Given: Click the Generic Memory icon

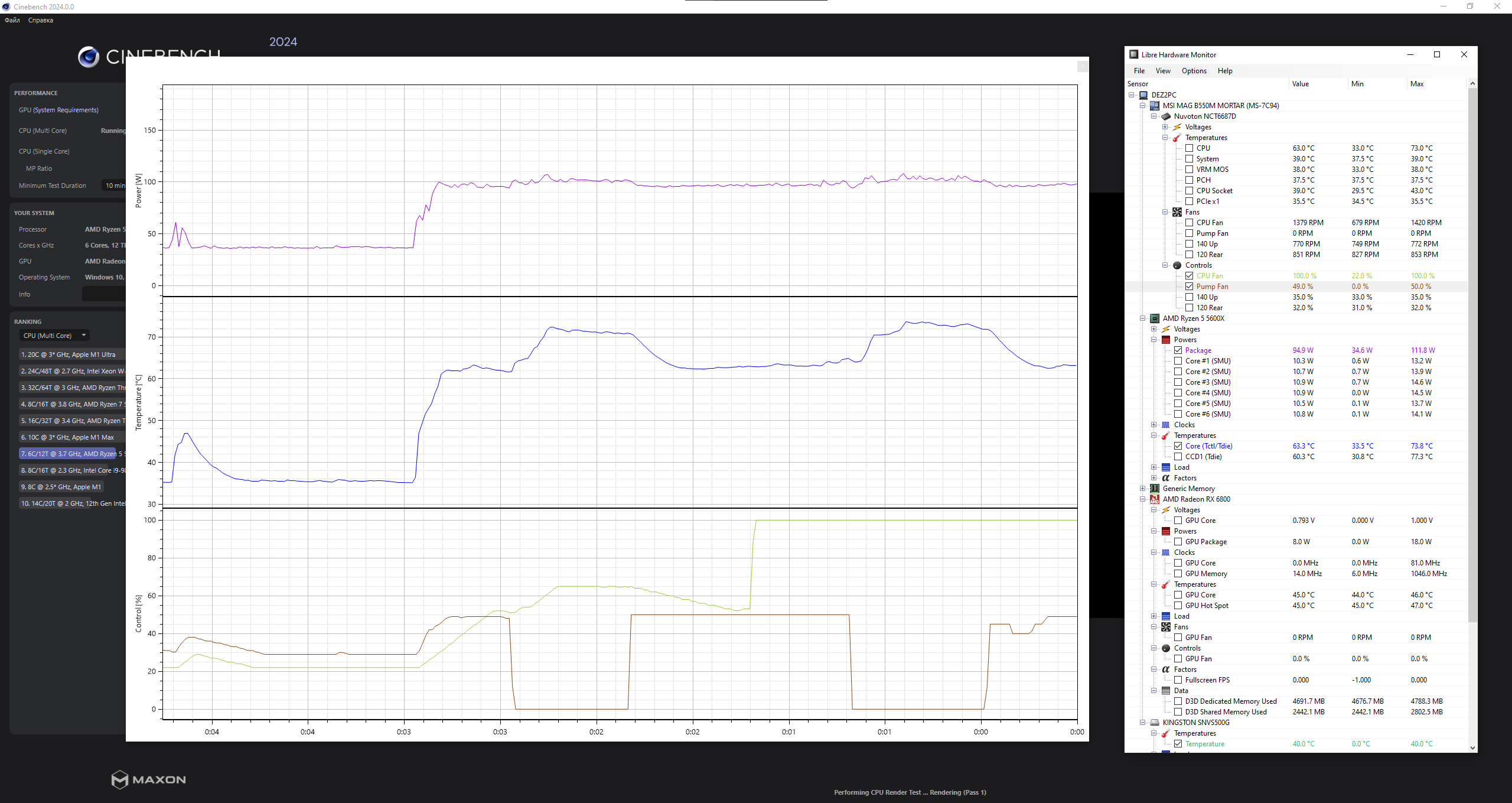Looking at the screenshot, I should 1155,489.
